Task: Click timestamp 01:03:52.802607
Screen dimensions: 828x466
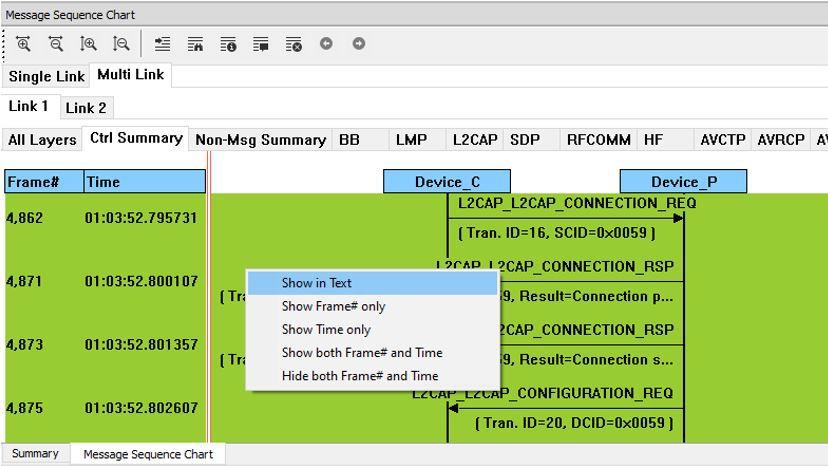Action: point(141,408)
